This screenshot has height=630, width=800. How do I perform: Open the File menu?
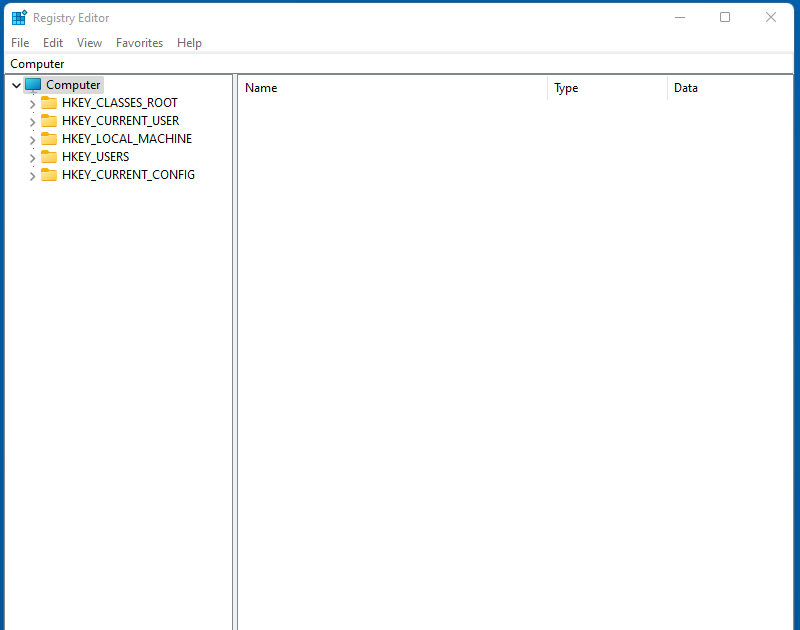coord(19,42)
